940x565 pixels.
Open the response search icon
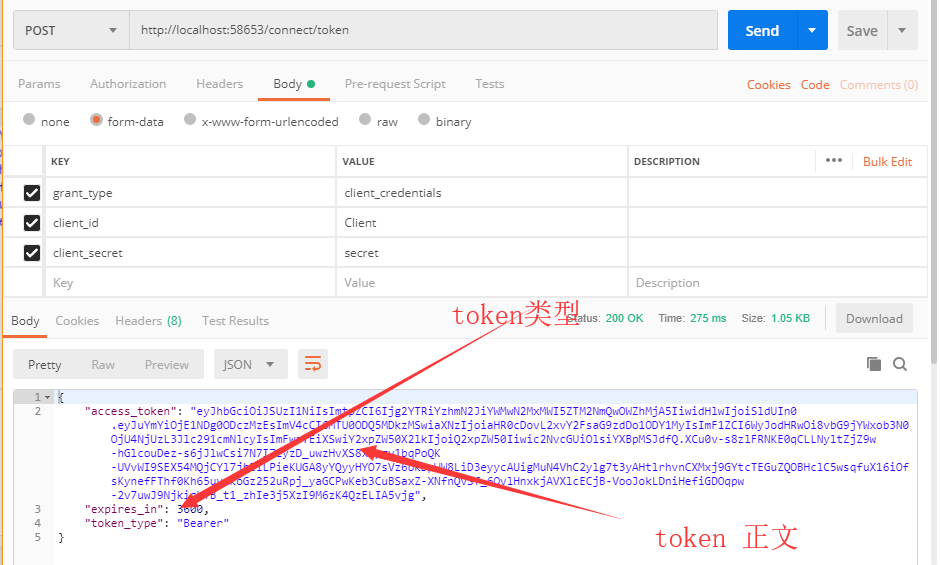coord(900,364)
